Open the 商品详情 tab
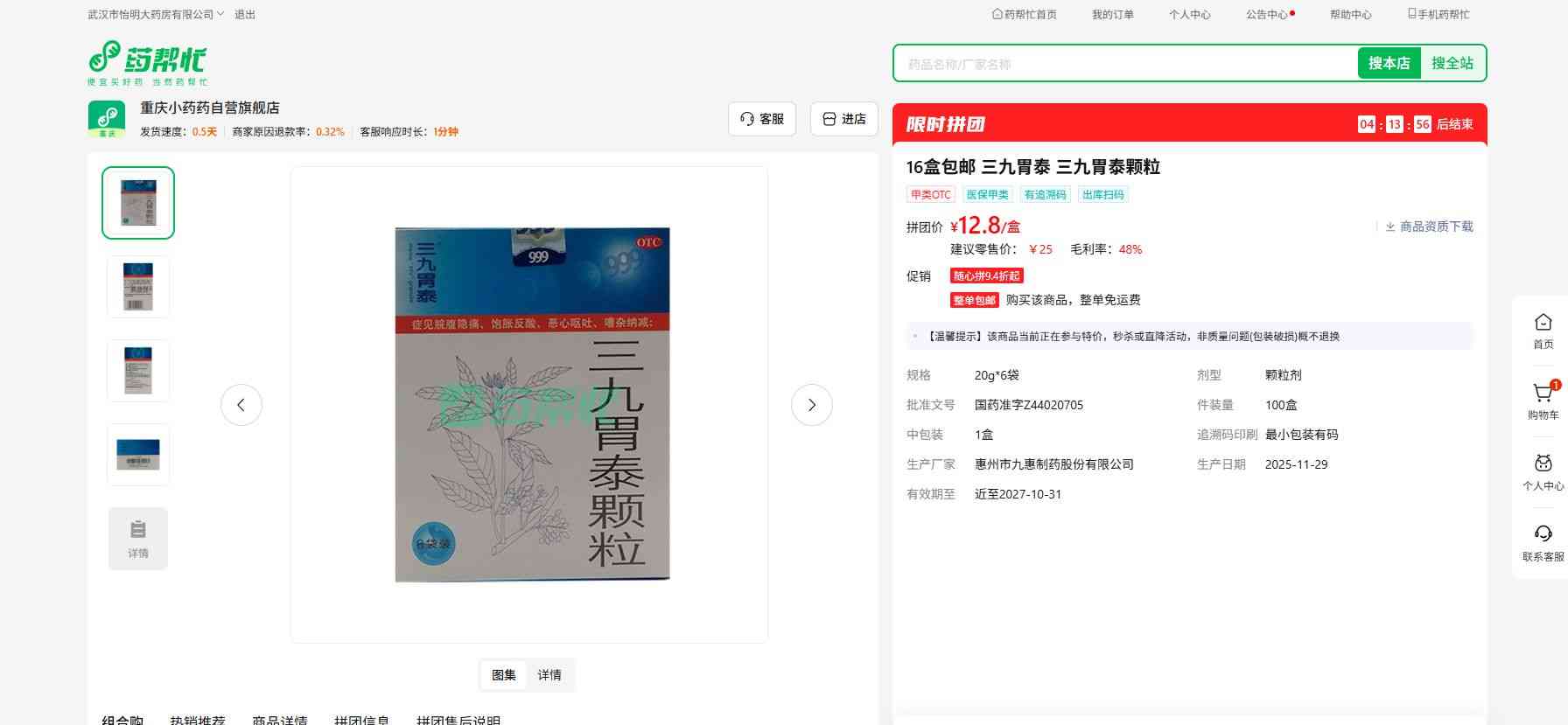1568x725 pixels. 279,719
